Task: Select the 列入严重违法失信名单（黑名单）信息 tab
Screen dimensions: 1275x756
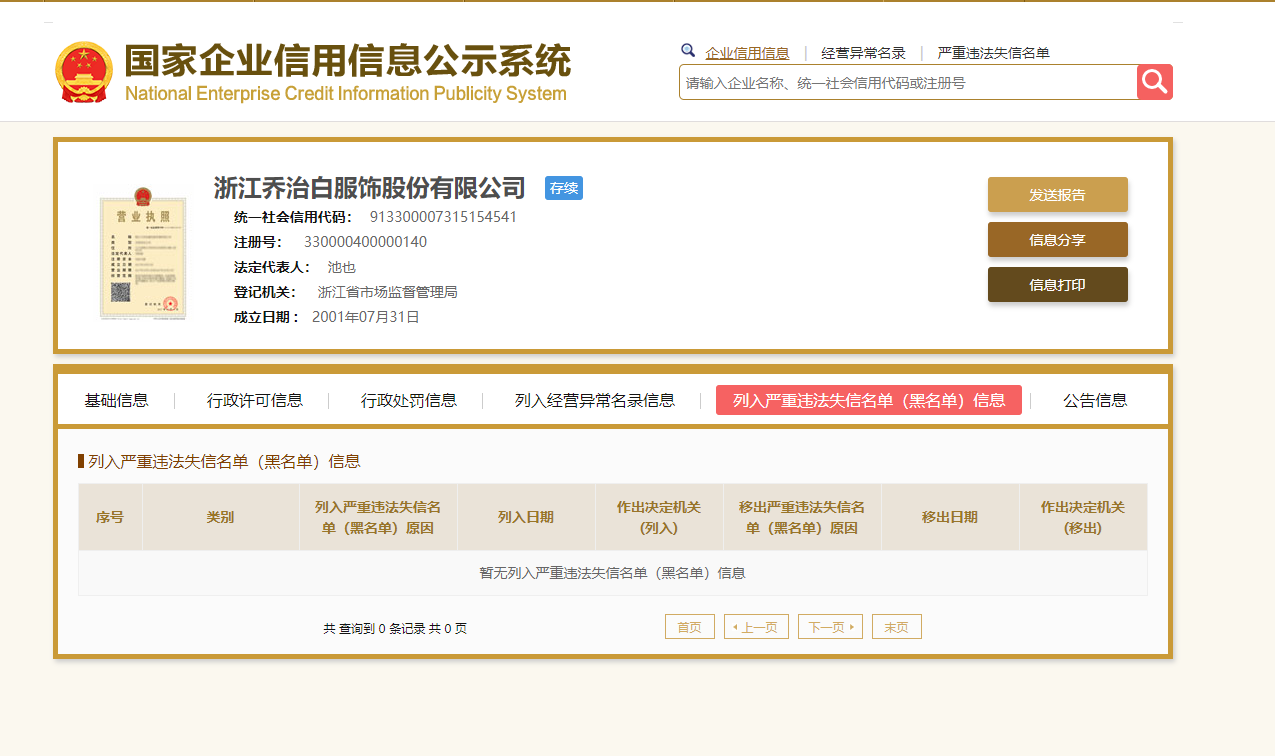Action: click(x=869, y=400)
